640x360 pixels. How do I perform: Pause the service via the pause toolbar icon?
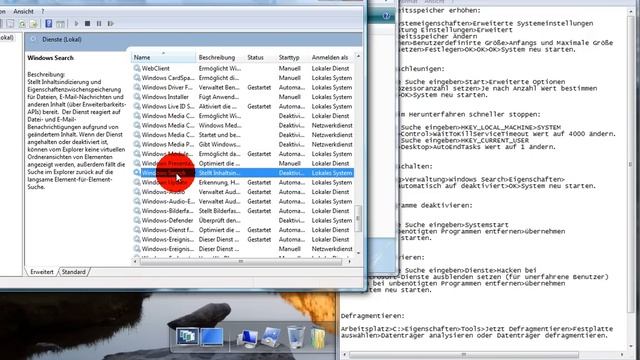(x=99, y=24)
